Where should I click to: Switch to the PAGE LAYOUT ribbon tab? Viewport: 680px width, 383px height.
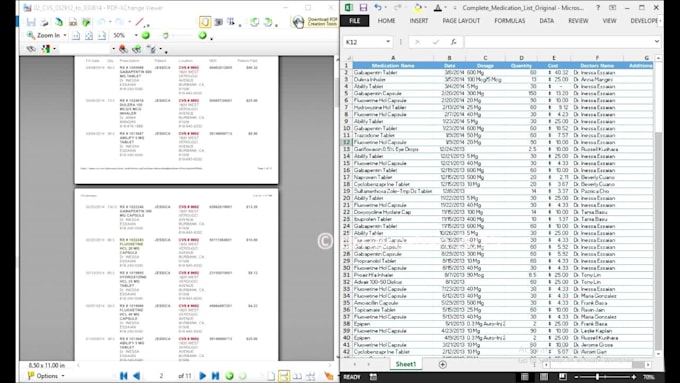point(461,20)
